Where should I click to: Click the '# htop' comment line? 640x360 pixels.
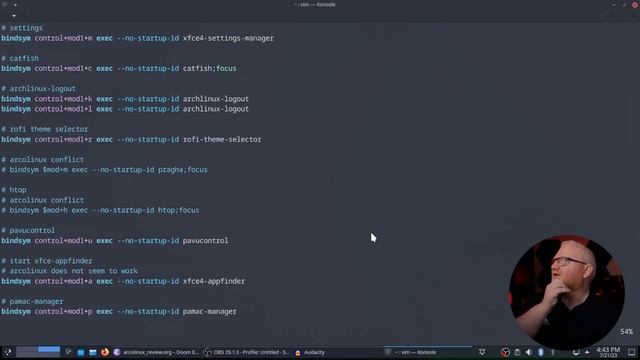tap(14, 190)
